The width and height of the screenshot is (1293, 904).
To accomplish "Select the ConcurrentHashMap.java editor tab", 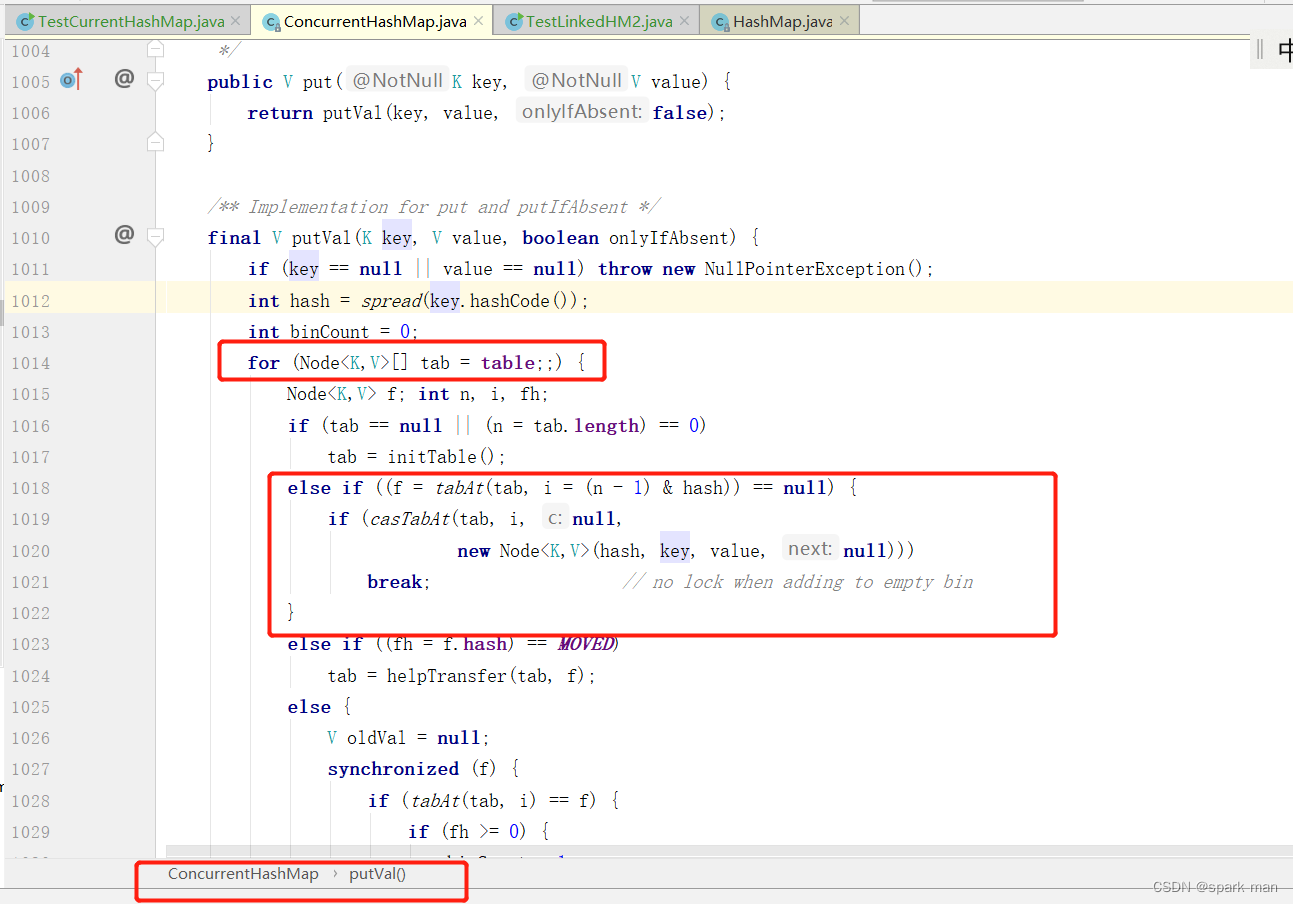I will coord(375,21).
